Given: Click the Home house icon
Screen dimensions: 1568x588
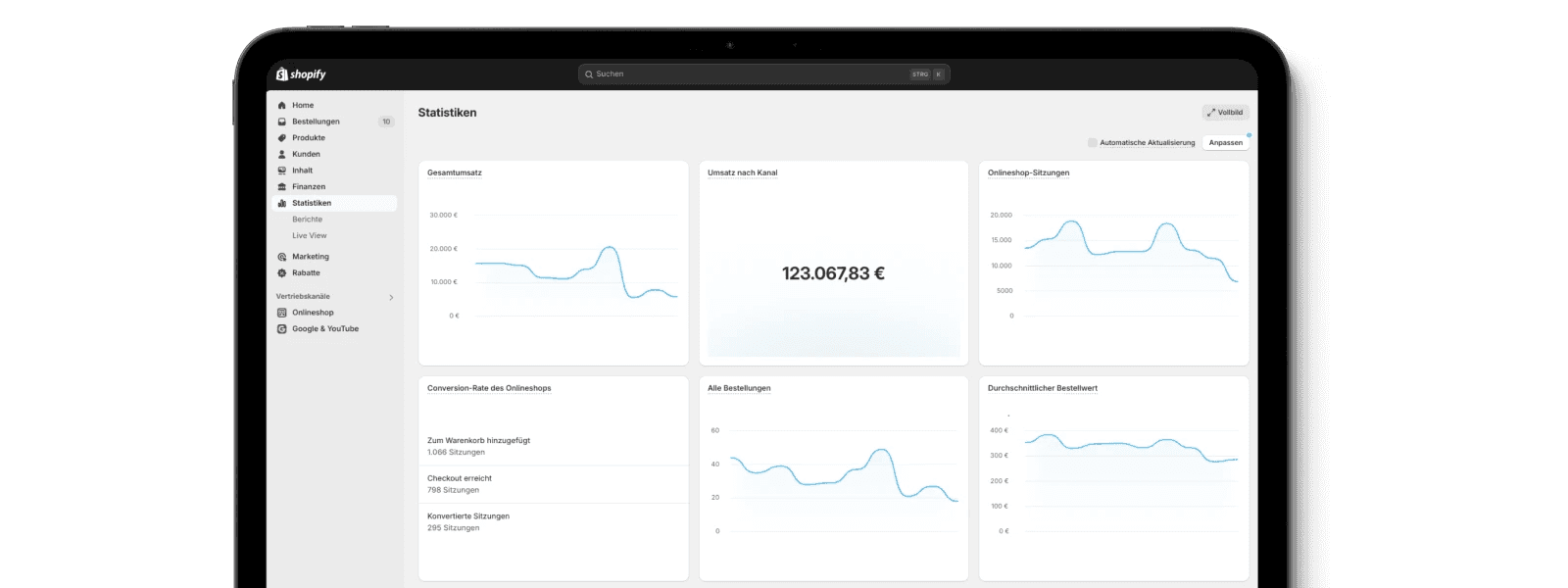Looking at the screenshot, I should click(x=282, y=105).
